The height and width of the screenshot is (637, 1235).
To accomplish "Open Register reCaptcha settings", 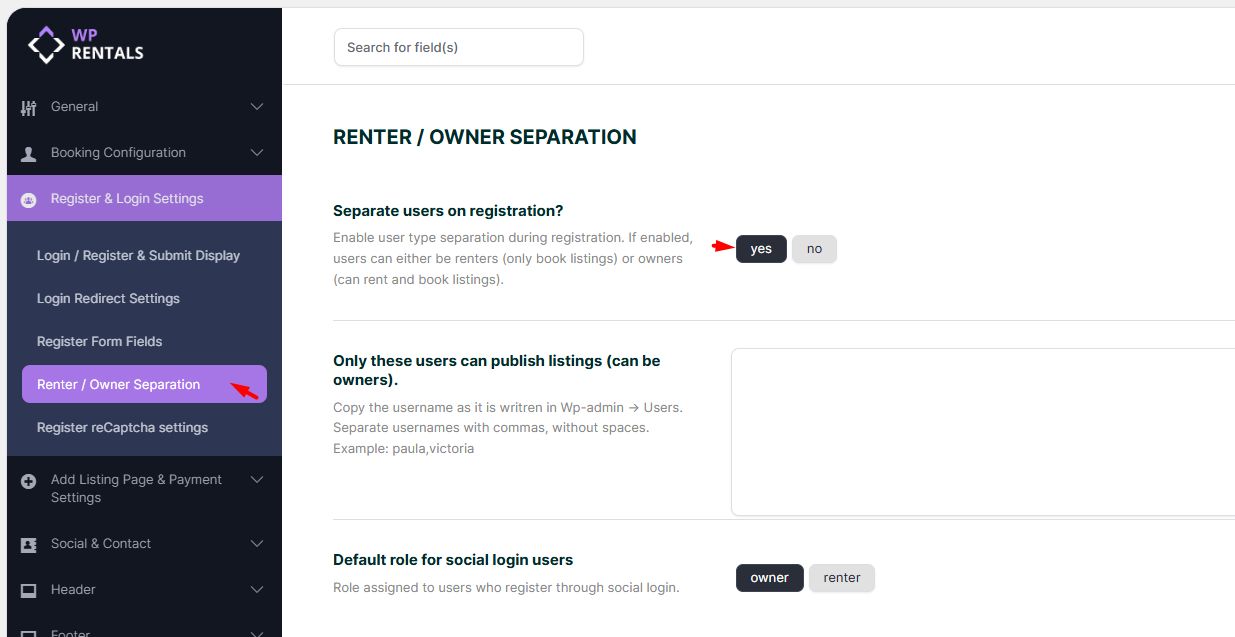I will [122, 427].
